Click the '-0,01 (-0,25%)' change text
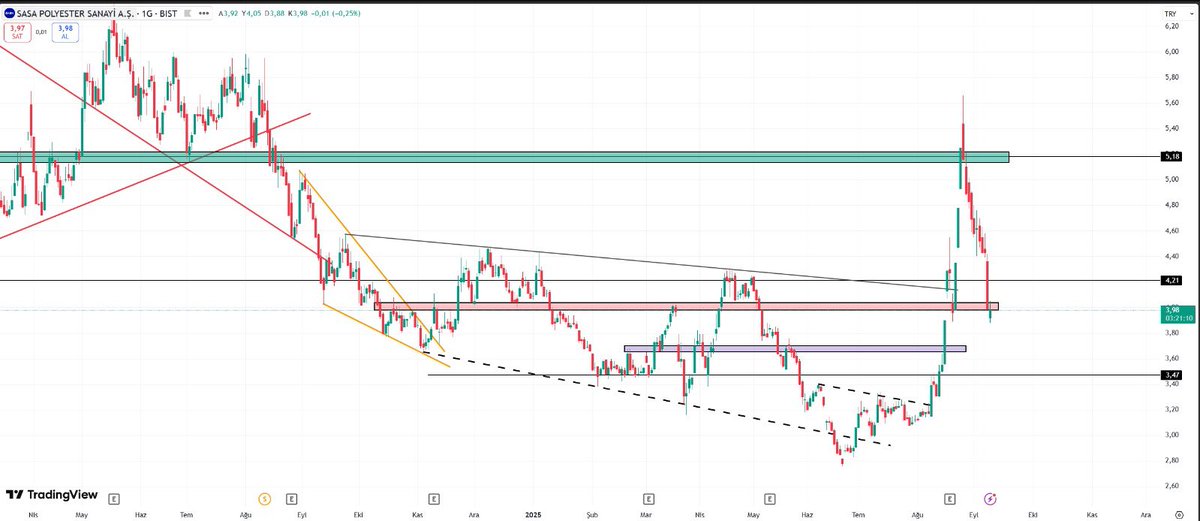The width and height of the screenshot is (1200, 521). pos(334,13)
